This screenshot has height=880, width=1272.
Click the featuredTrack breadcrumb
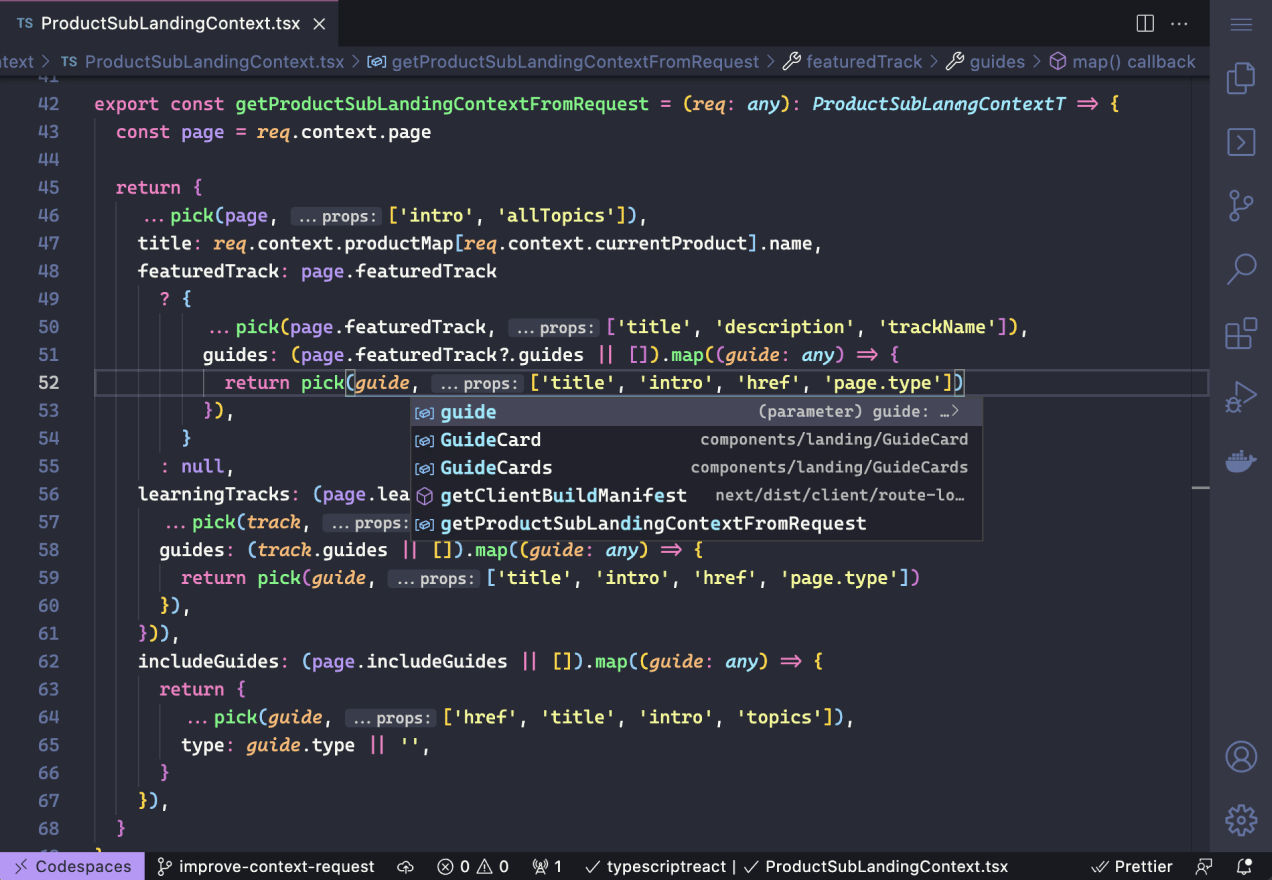863,62
